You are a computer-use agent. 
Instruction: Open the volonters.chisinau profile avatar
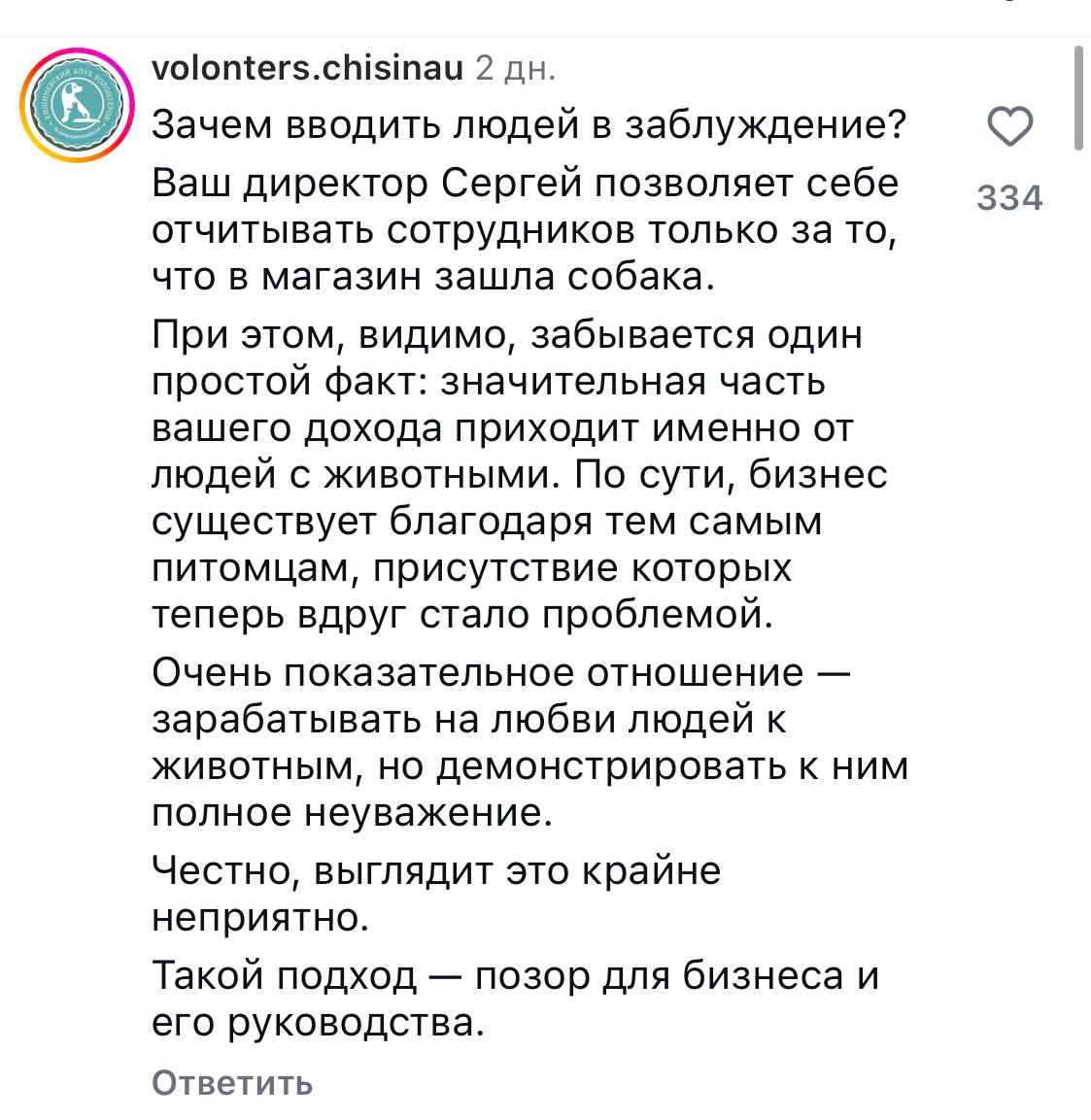pos(75,104)
